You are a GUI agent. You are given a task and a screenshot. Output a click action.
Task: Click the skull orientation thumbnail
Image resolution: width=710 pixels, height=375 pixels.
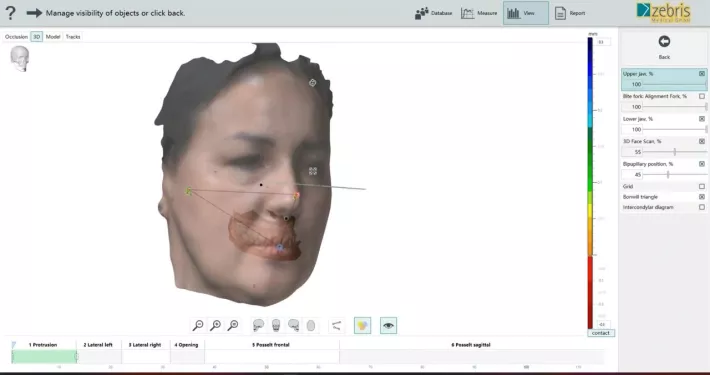coord(20,58)
